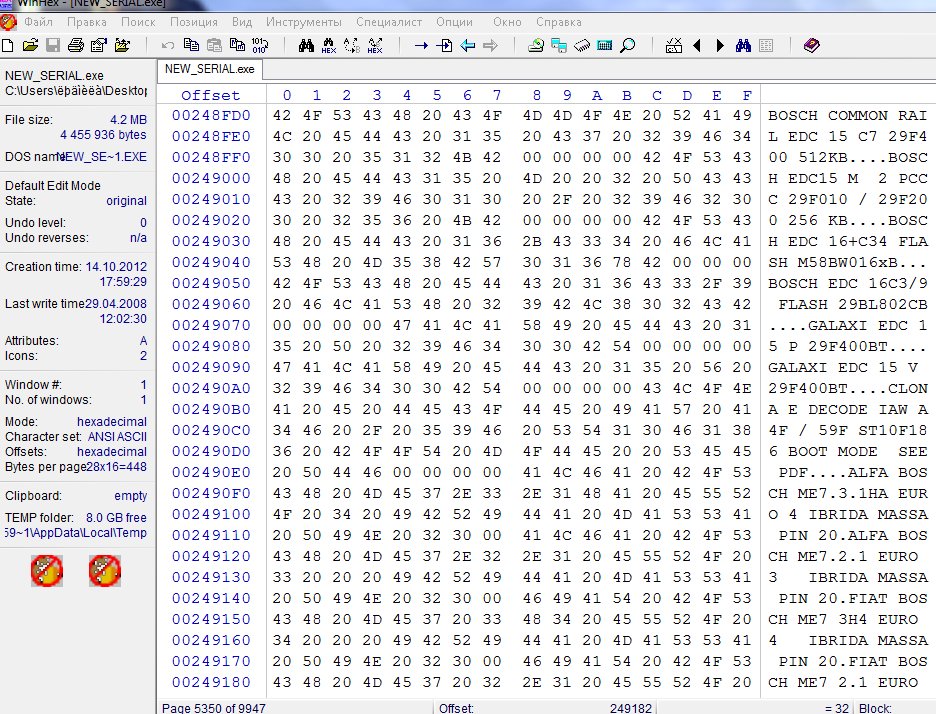This screenshot has height=714, width=936.
Task: Click the Go To Offset arrow icon
Action: click(421, 45)
